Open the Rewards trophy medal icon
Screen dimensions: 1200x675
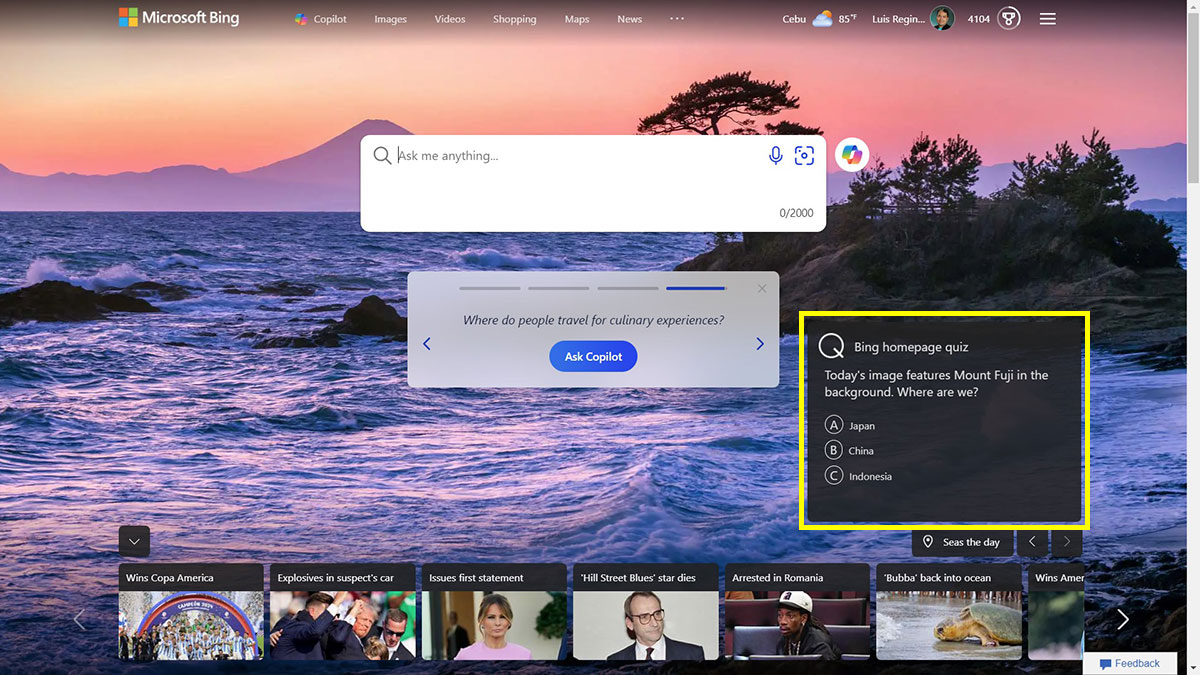point(1009,18)
